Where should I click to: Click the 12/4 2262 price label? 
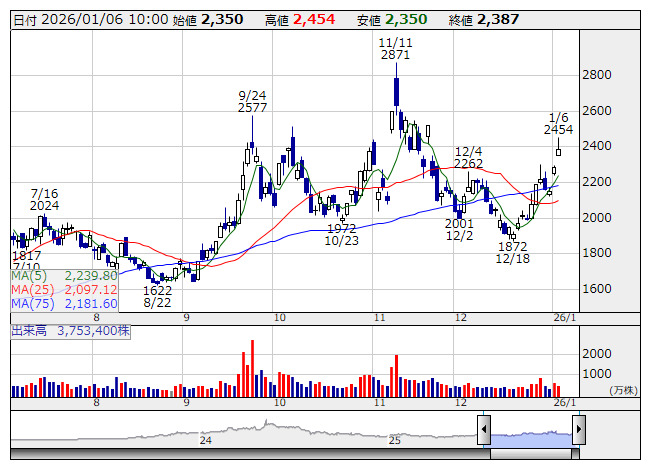click(x=469, y=157)
